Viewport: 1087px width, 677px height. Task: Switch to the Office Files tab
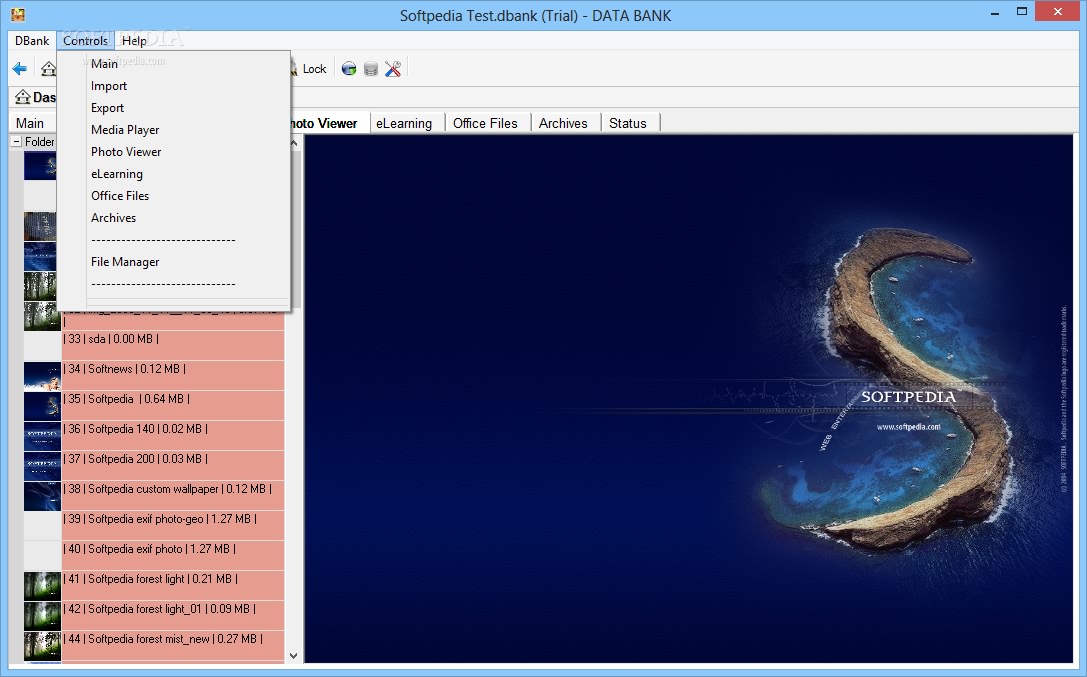pyautogui.click(x=485, y=123)
